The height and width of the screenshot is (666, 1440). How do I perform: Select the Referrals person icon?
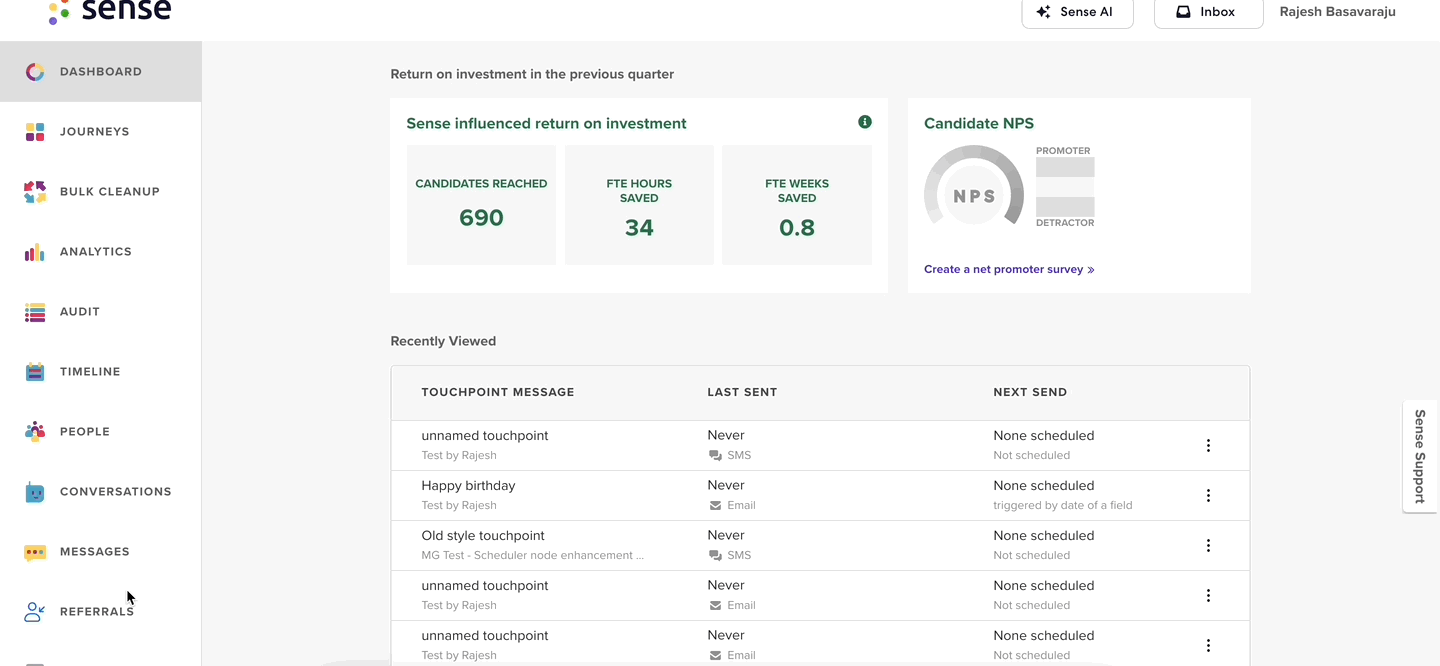click(35, 612)
